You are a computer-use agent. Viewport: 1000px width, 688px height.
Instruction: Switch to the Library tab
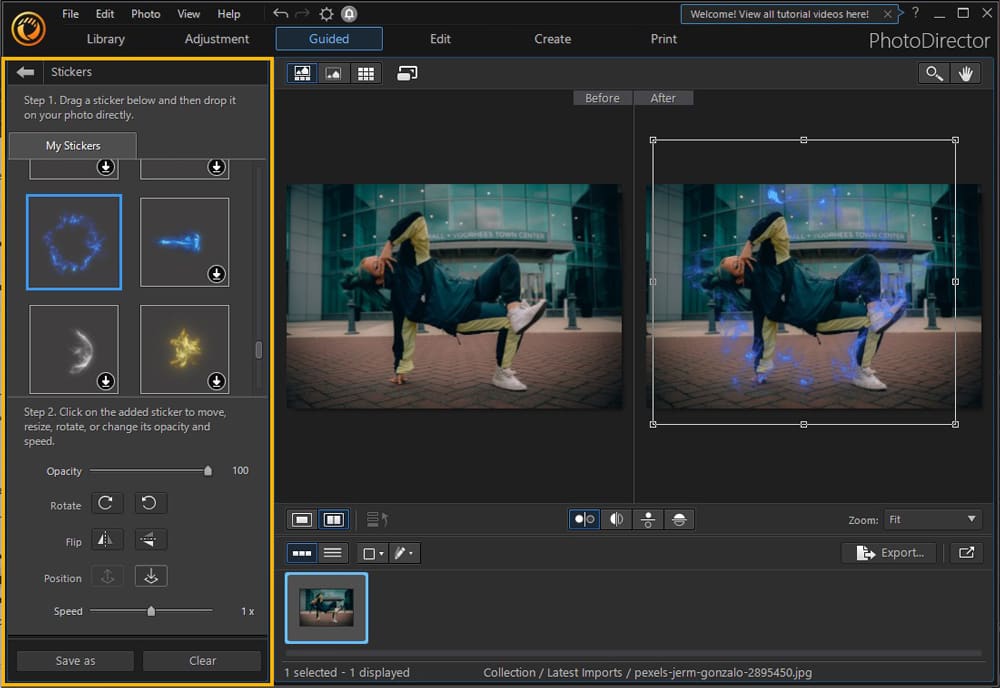(x=104, y=39)
